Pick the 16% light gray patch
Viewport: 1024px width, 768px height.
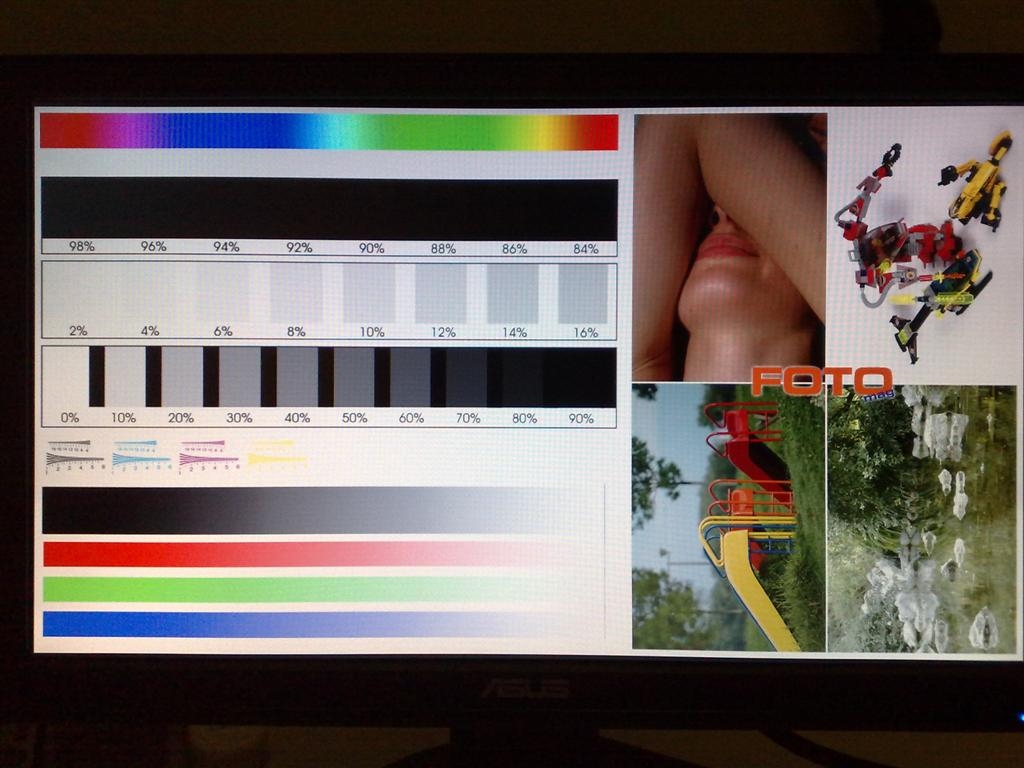(x=582, y=294)
